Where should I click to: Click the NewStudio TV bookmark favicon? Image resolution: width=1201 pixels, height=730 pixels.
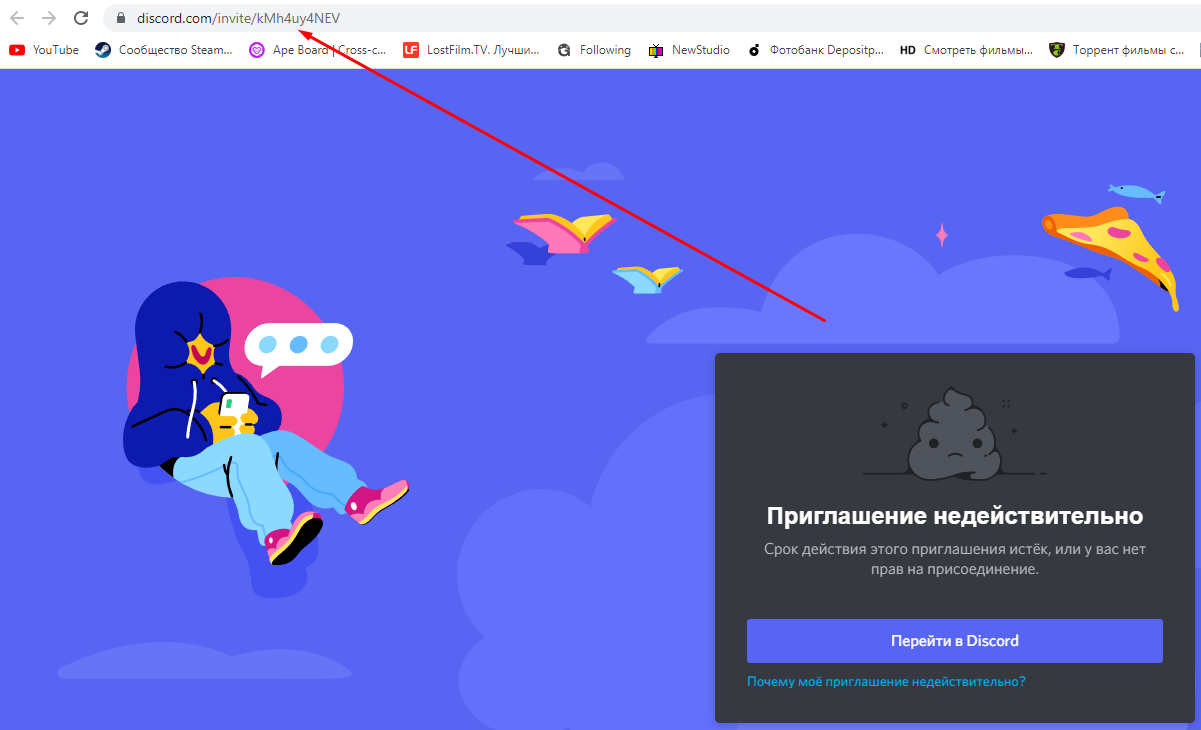pos(656,50)
